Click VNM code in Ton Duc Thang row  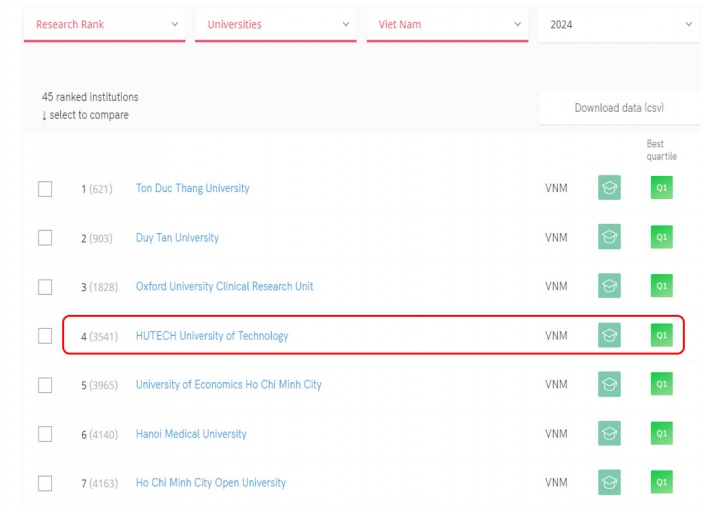click(x=556, y=188)
